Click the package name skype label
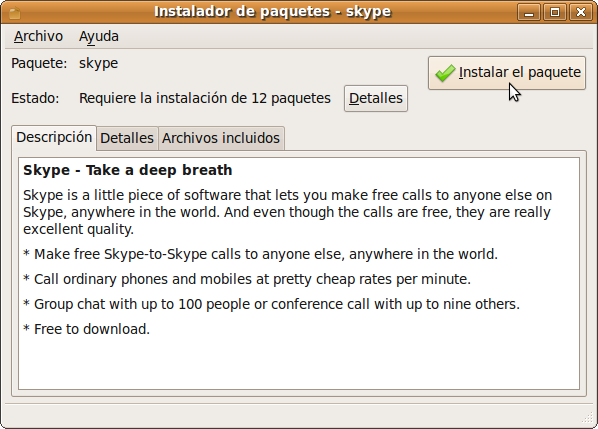598x429 pixels. click(x=98, y=63)
